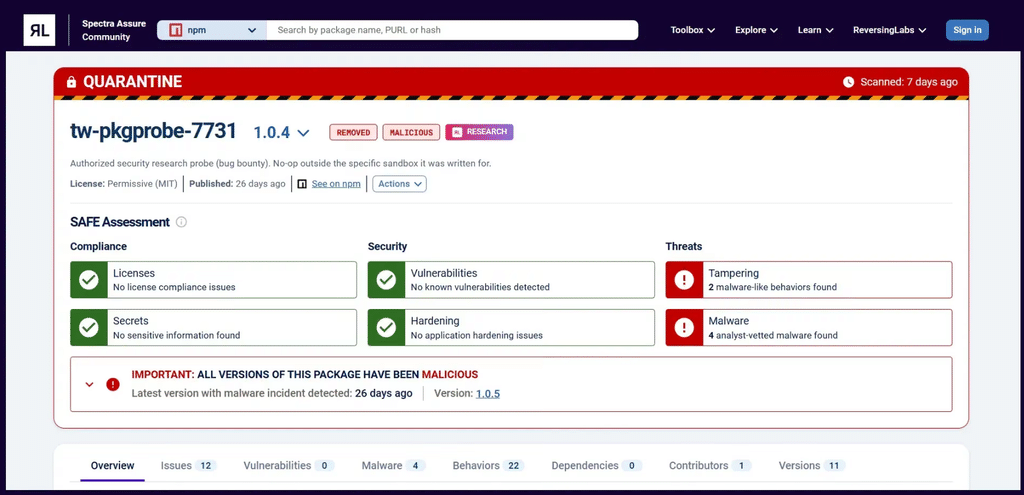Screen dimensions: 1024x495
Task: Click the Malware red alert icon
Action: [684, 328]
